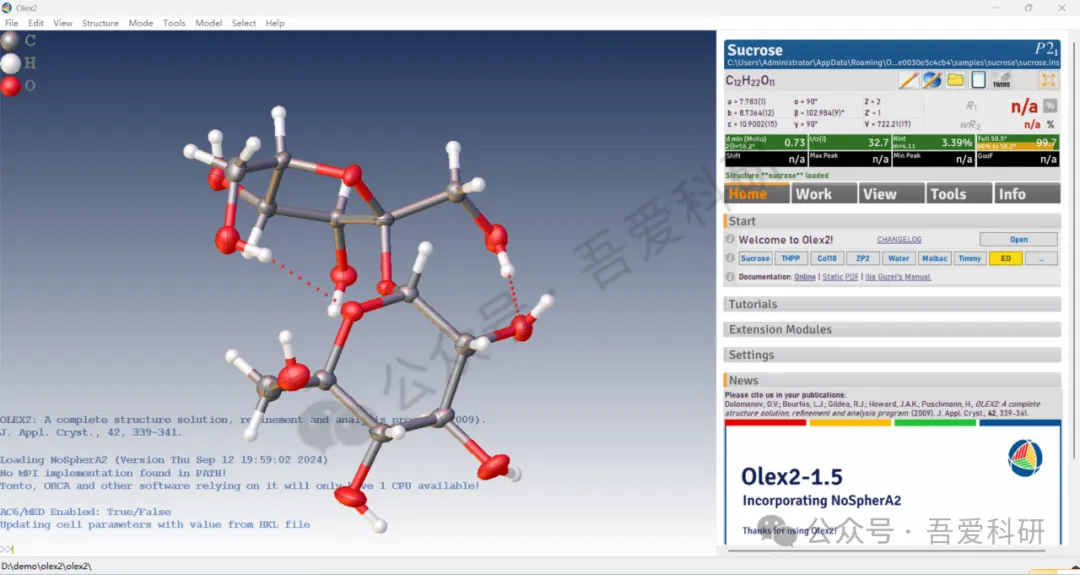Click the info icon beside Sucrose sample row
The width and height of the screenshot is (1080, 575).
(x=730, y=258)
